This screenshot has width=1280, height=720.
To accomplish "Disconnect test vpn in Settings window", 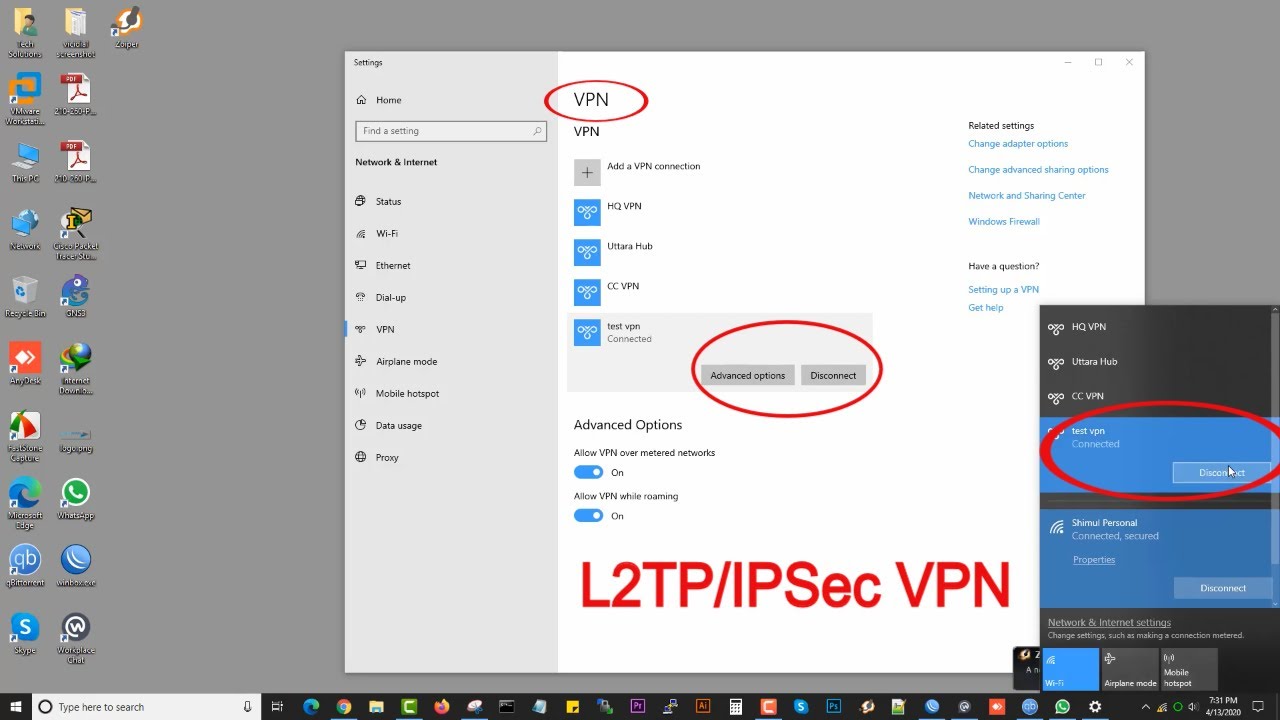I will point(833,375).
